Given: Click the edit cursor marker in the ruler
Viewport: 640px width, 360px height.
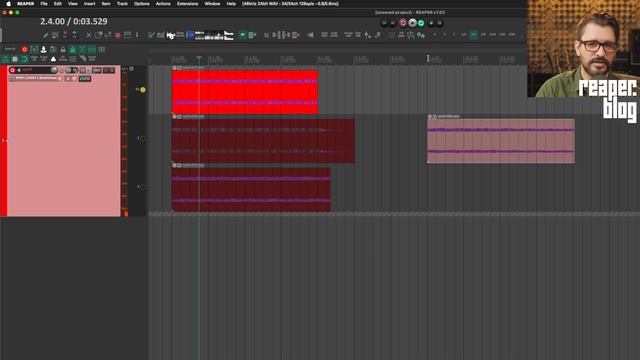Looking at the screenshot, I should click(x=199, y=59).
